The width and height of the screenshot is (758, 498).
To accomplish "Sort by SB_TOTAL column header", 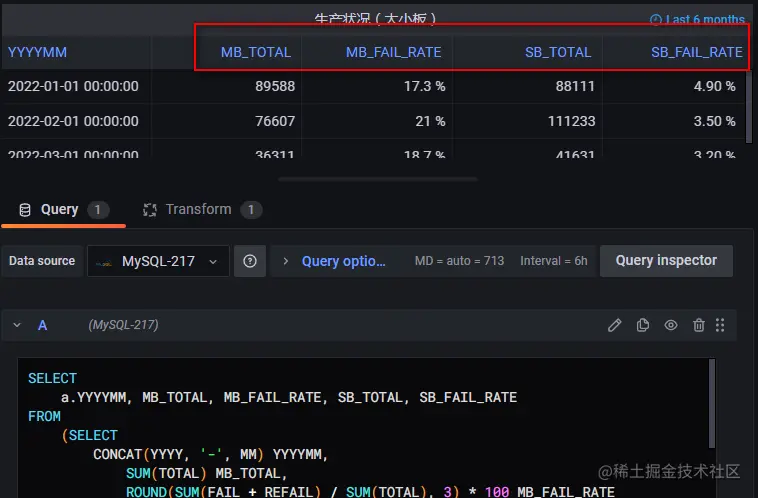I will [x=558, y=52].
